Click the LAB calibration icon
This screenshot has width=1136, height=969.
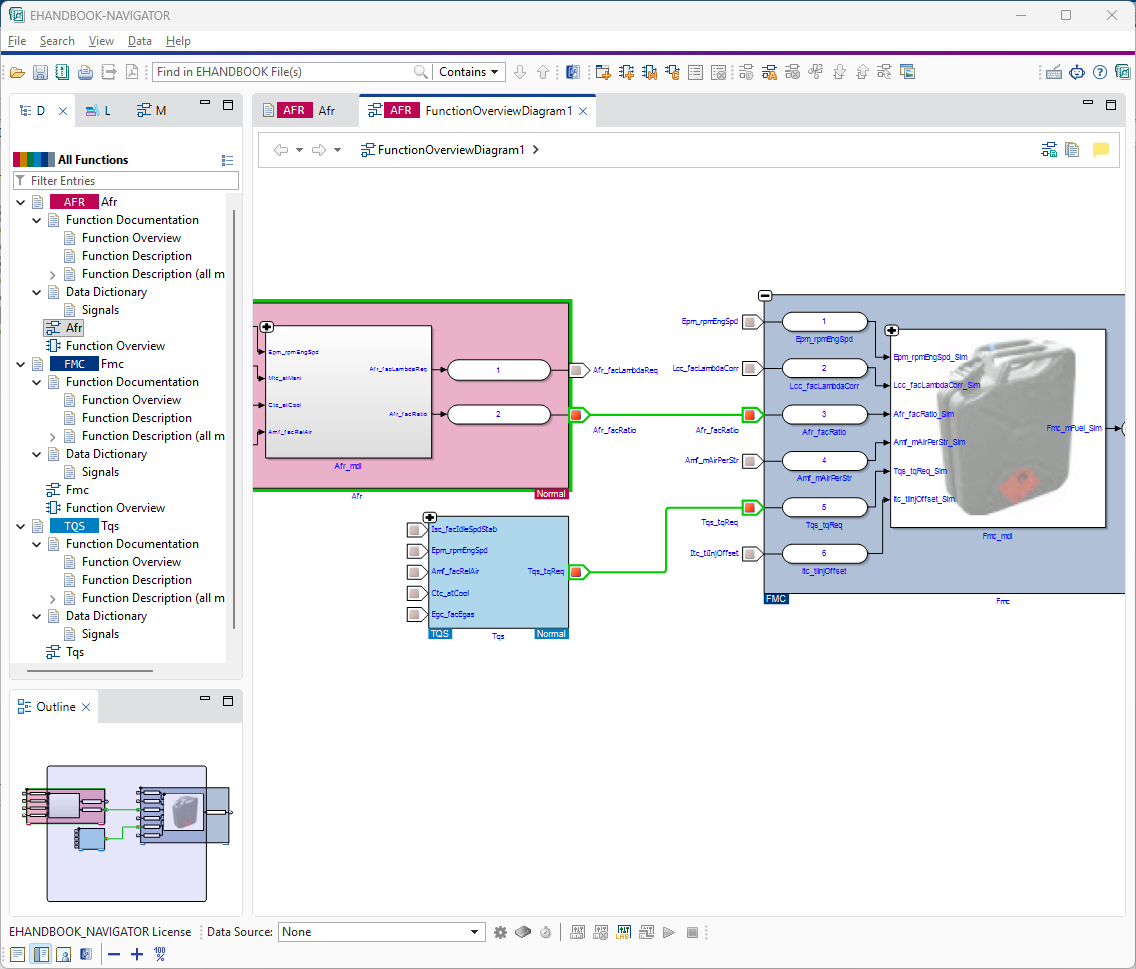[623, 932]
